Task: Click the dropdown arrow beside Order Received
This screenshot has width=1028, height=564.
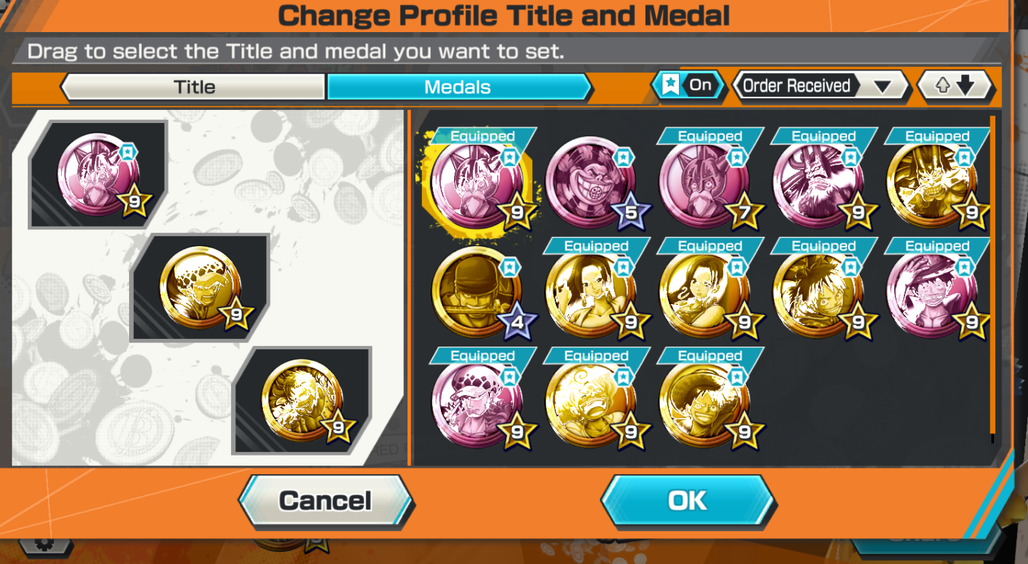Action: (882, 87)
